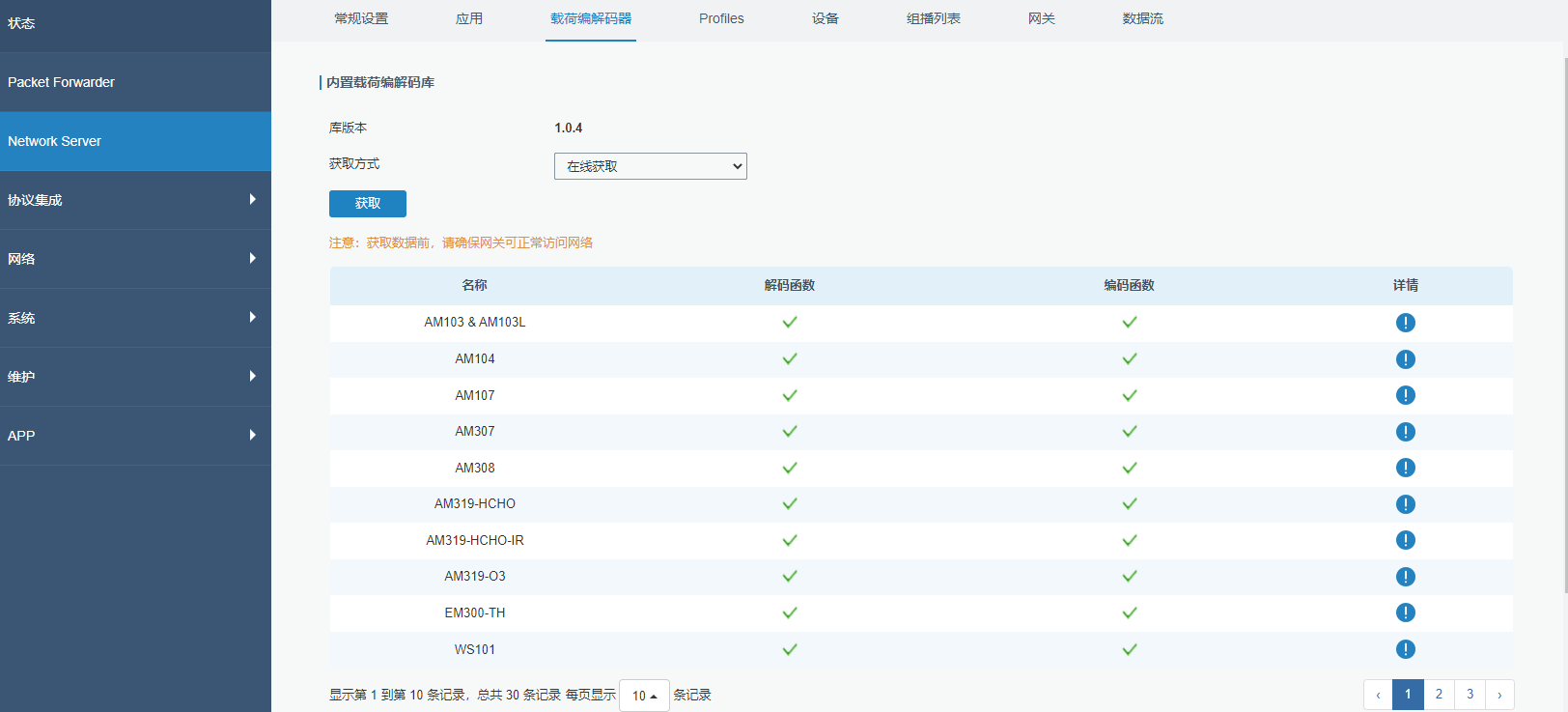The height and width of the screenshot is (712, 1568).
Task: Click decoder checkmark in EM300-TH row
Action: click(790, 612)
